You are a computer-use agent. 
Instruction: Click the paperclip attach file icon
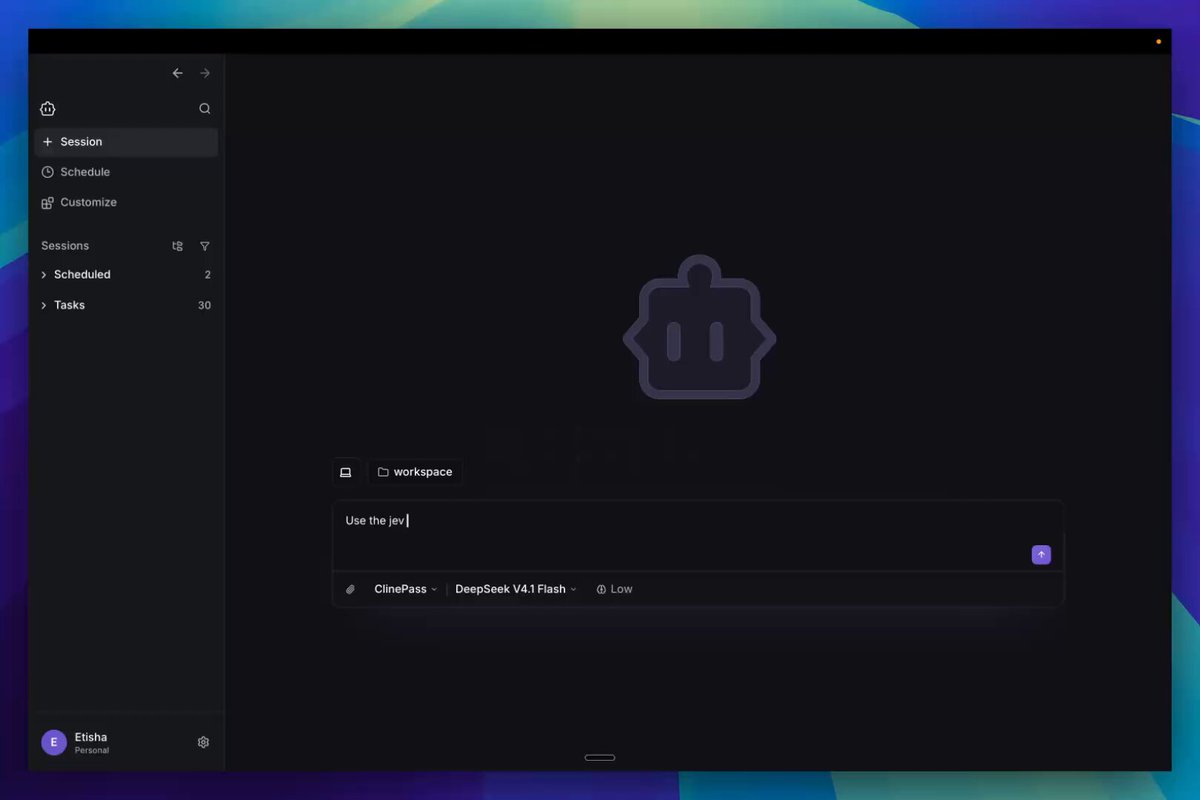350,589
